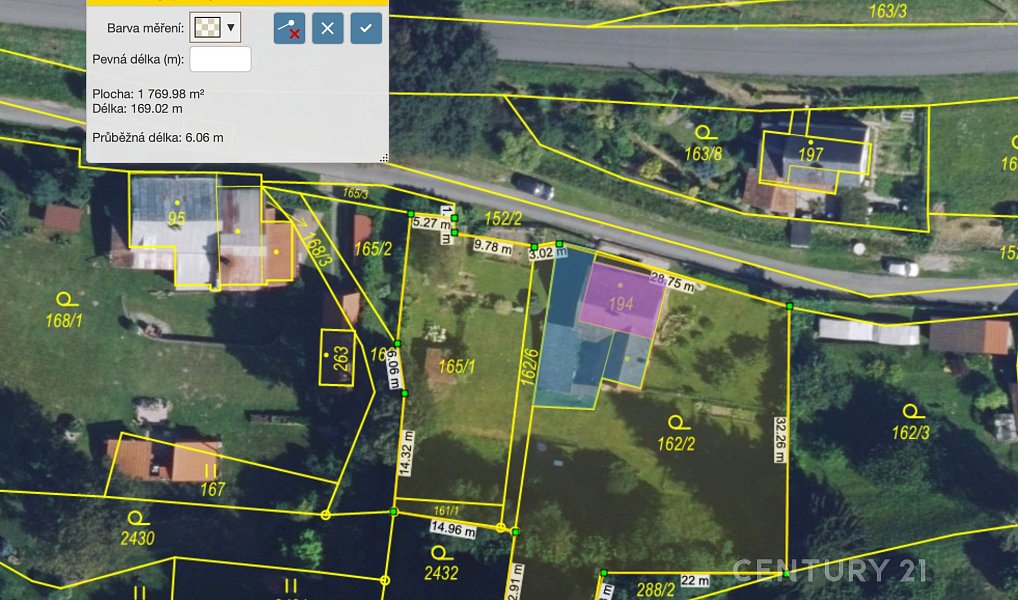The width and height of the screenshot is (1018, 600).
Task: Select parcel label 165/1
Action: tap(456, 367)
